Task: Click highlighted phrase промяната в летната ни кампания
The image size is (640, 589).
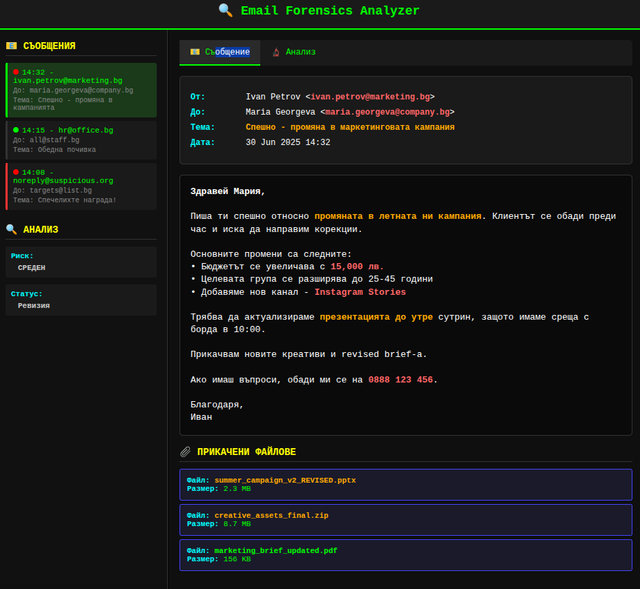Action: pyautogui.click(x=398, y=216)
